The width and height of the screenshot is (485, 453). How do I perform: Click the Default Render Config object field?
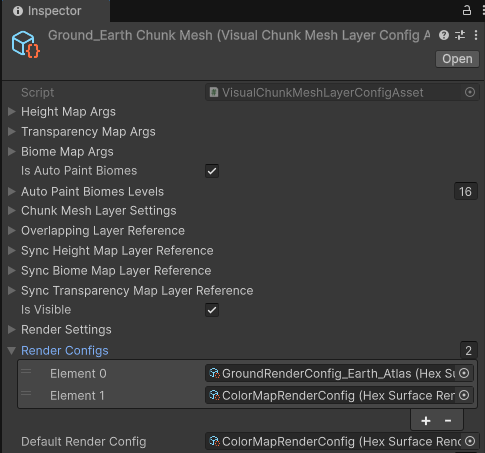click(x=342, y=441)
